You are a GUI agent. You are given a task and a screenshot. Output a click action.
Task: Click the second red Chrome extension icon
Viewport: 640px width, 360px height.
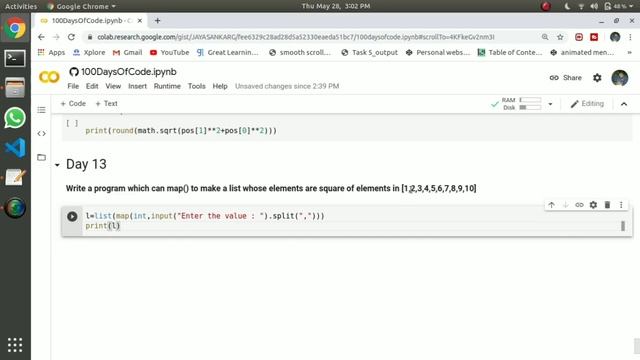pyautogui.click(x=594, y=37)
